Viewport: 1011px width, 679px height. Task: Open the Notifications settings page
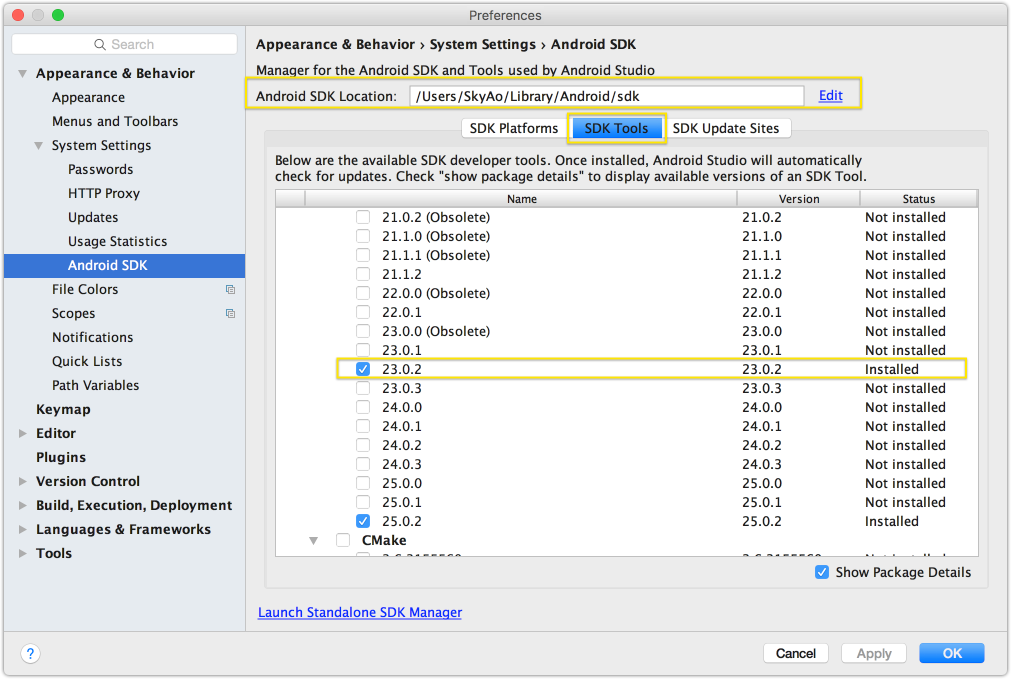pos(92,337)
